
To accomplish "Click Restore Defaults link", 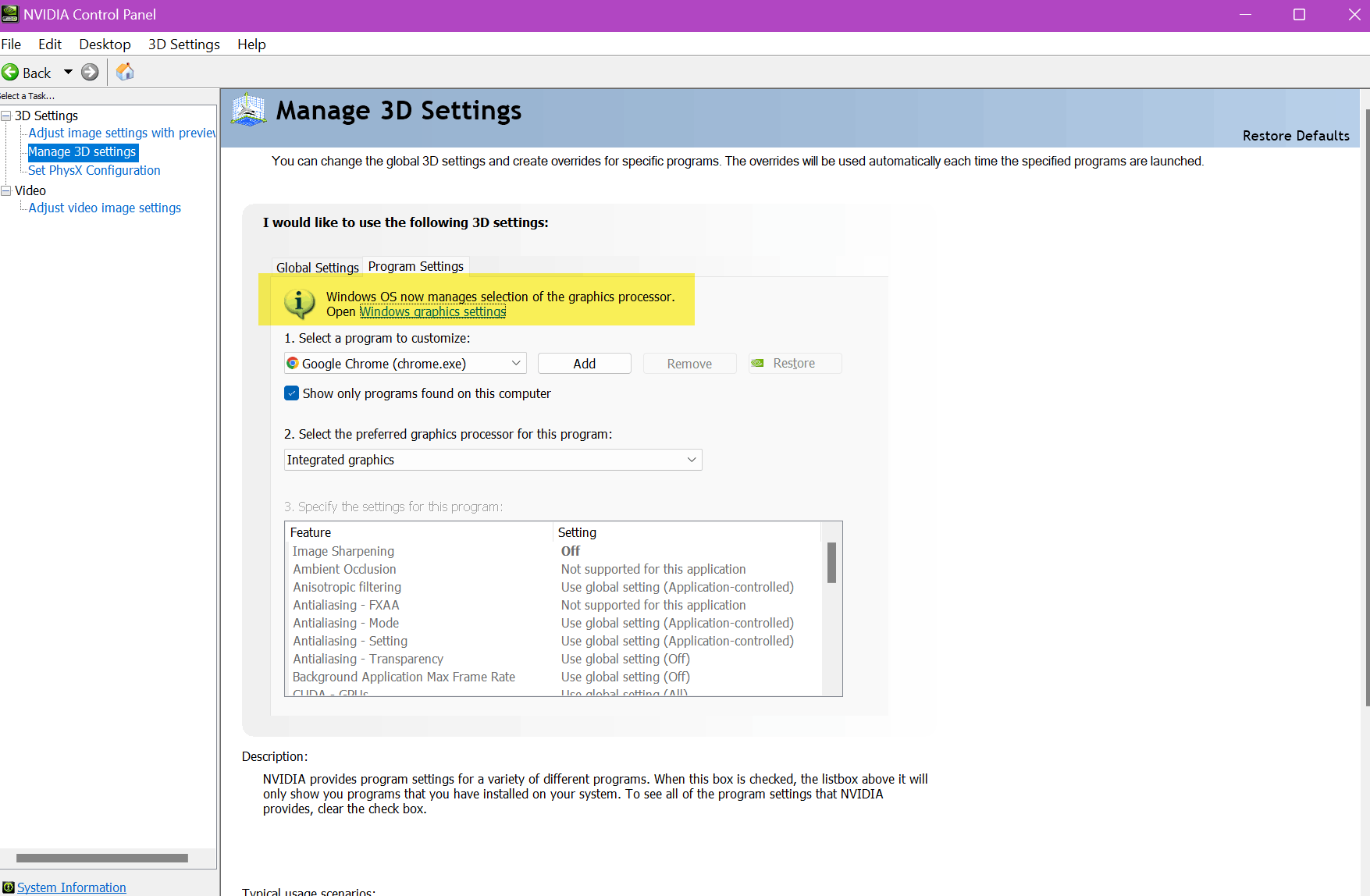I will coord(1296,136).
